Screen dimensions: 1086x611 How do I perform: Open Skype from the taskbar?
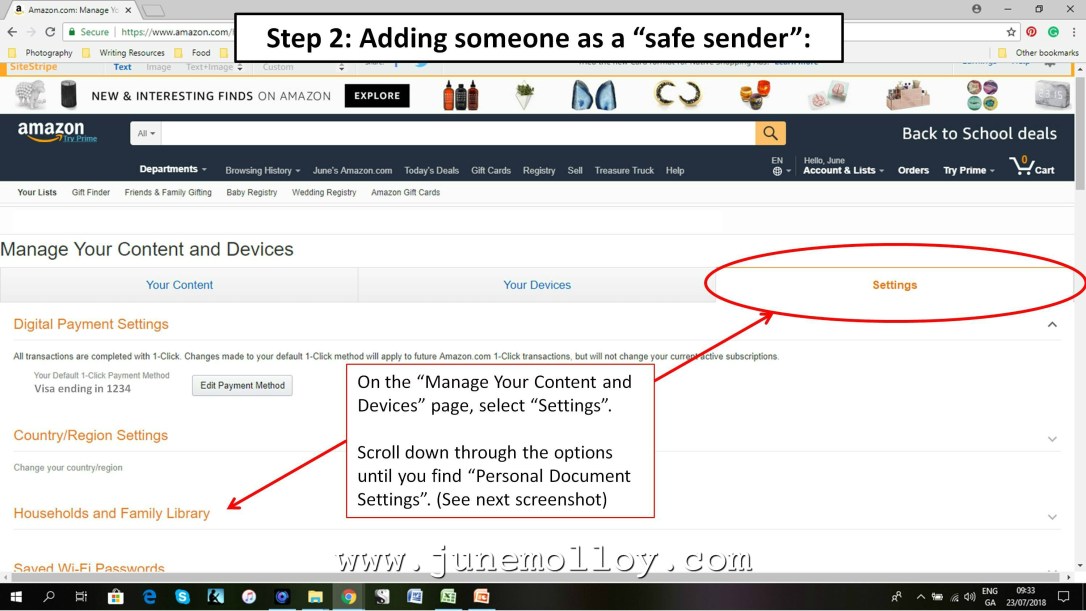pos(182,596)
